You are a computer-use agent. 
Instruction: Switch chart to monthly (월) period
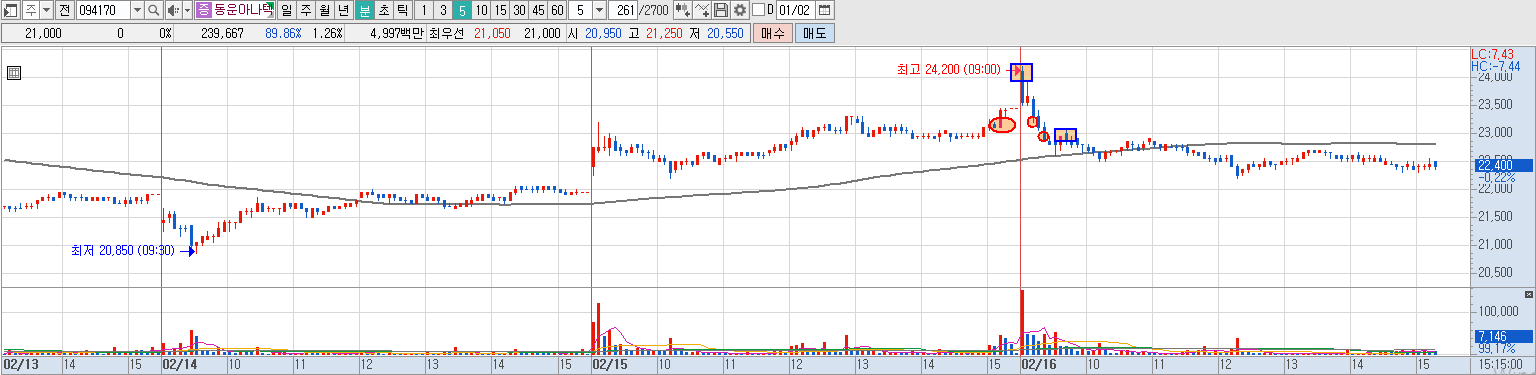pos(325,10)
